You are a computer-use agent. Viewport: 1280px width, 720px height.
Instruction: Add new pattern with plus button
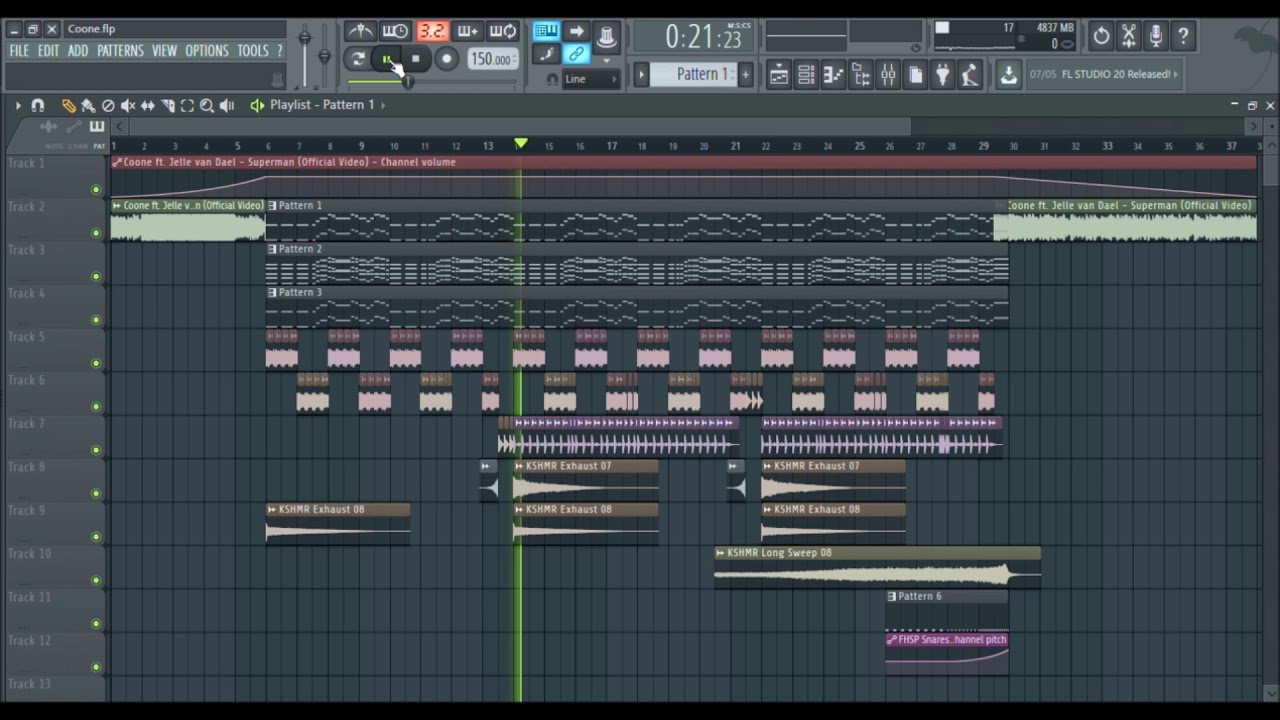tap(745, 75)
